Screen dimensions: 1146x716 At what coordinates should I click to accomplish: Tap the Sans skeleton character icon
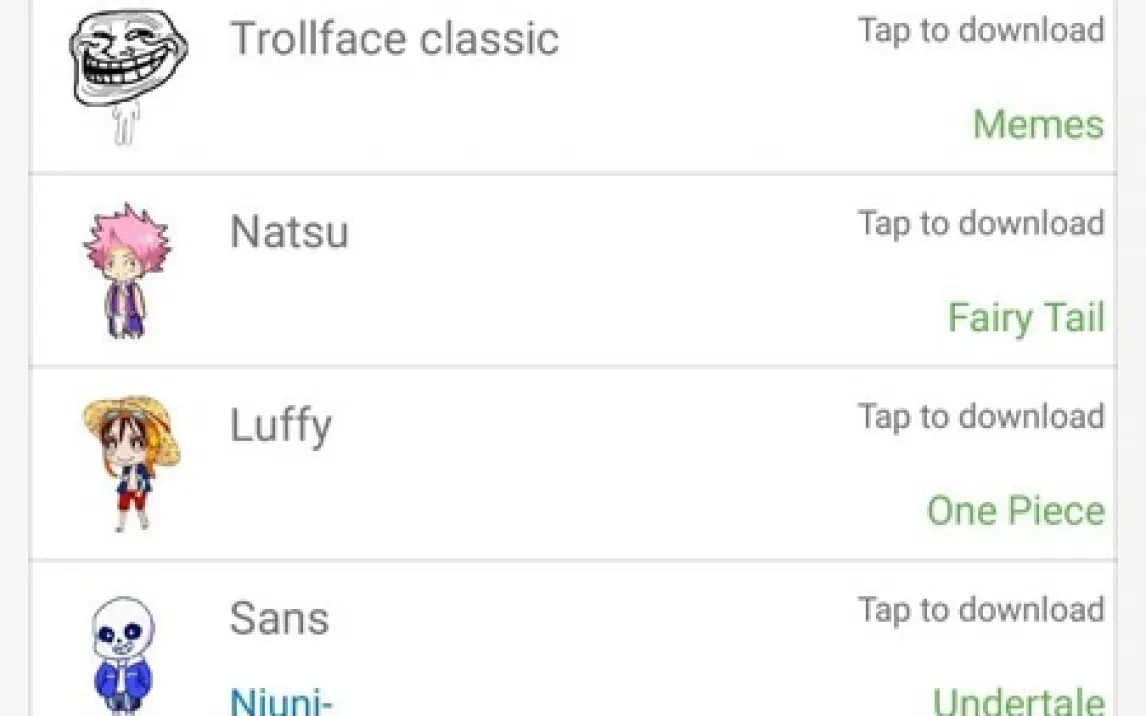pos(123,655)
